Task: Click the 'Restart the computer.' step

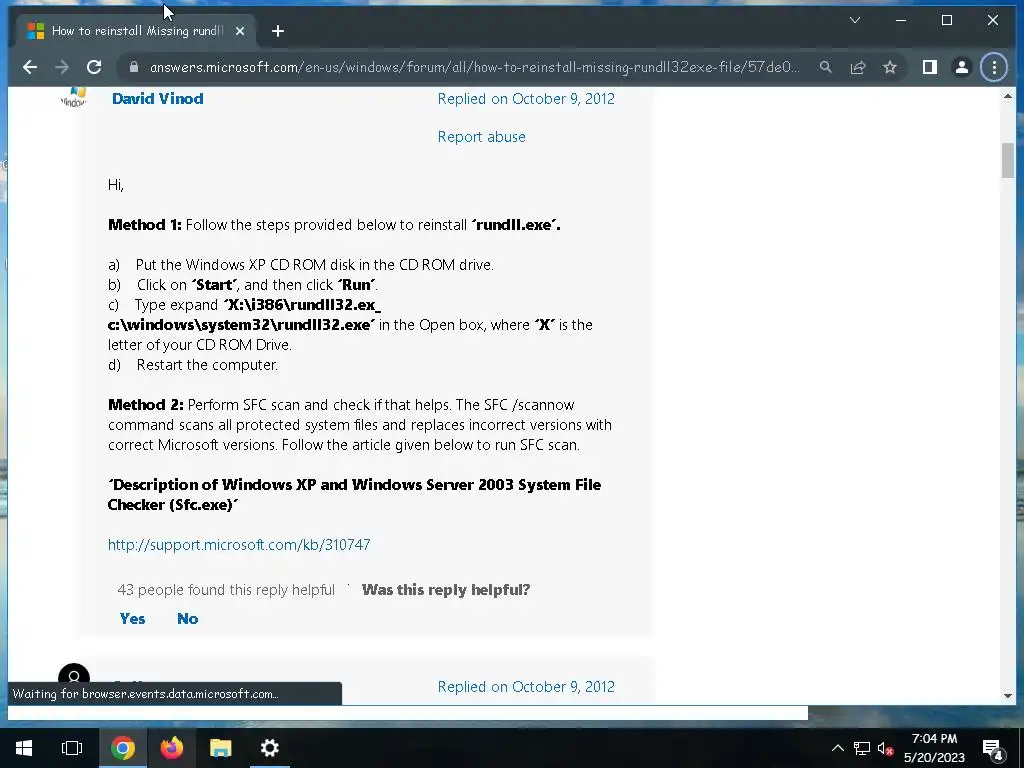Action: [207, 365]
